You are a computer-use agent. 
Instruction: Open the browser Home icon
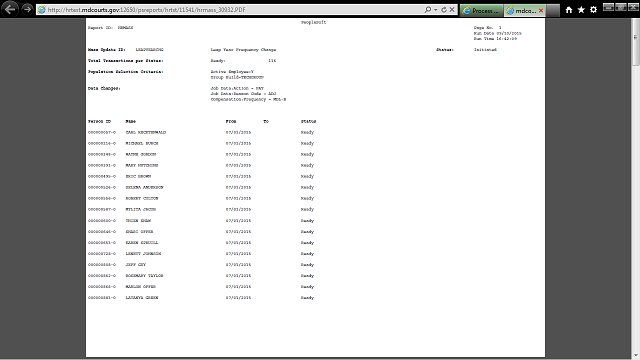(569, 10)
